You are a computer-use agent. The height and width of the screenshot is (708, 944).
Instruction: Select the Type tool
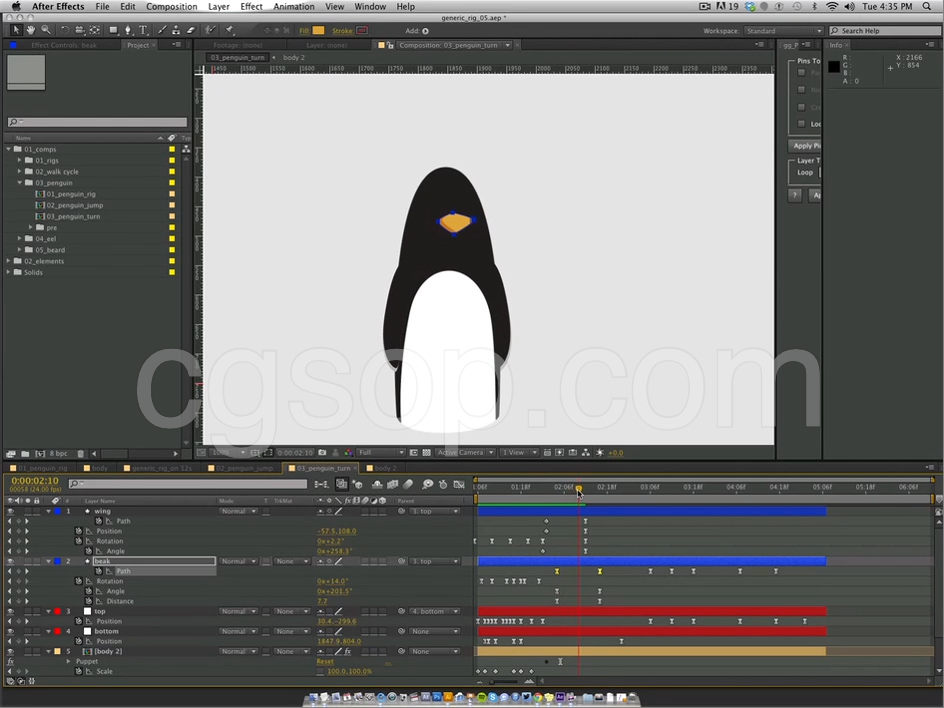[x=143, y=30]
